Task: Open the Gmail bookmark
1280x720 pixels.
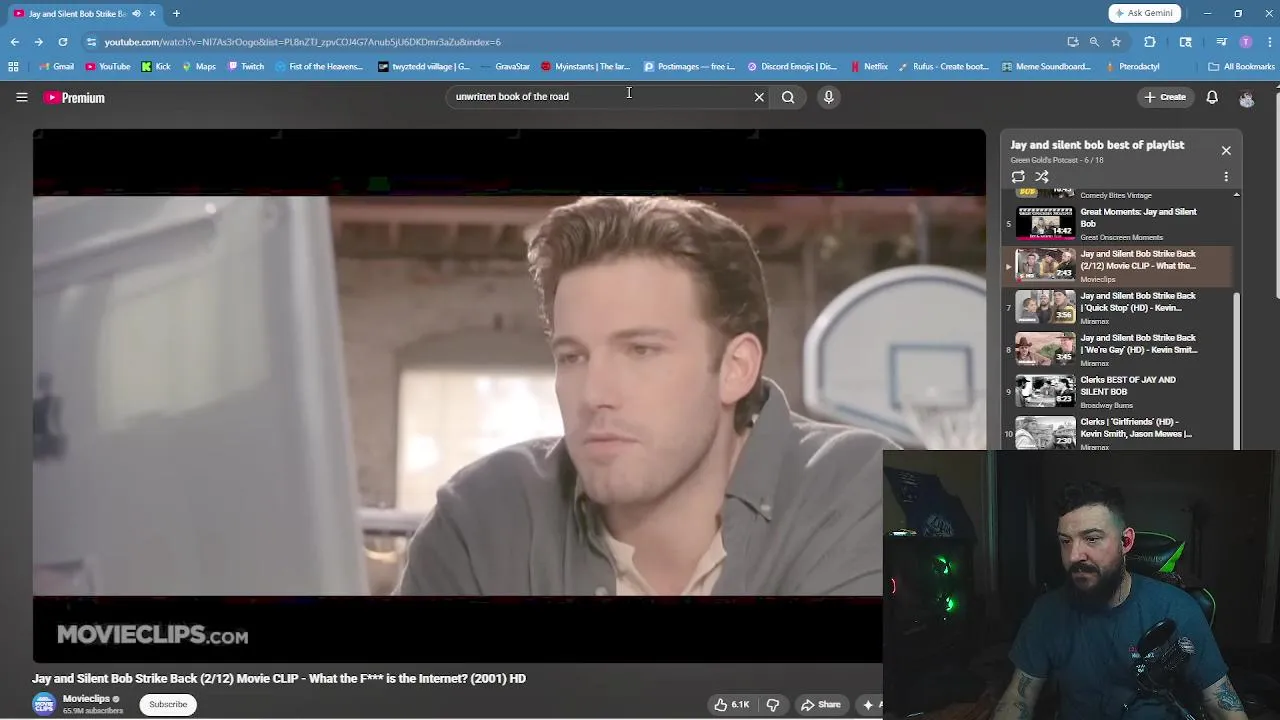Action: point(56,66)
